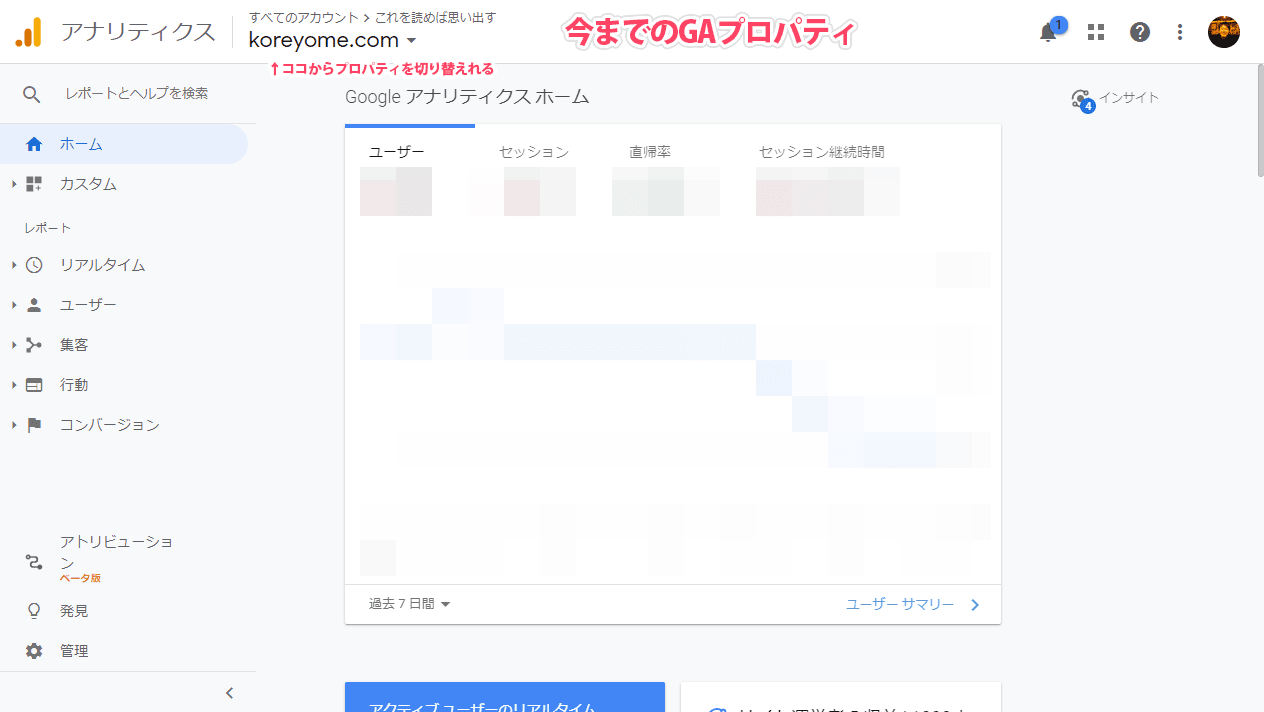Expand the リアルタイム section arrow

14,265
